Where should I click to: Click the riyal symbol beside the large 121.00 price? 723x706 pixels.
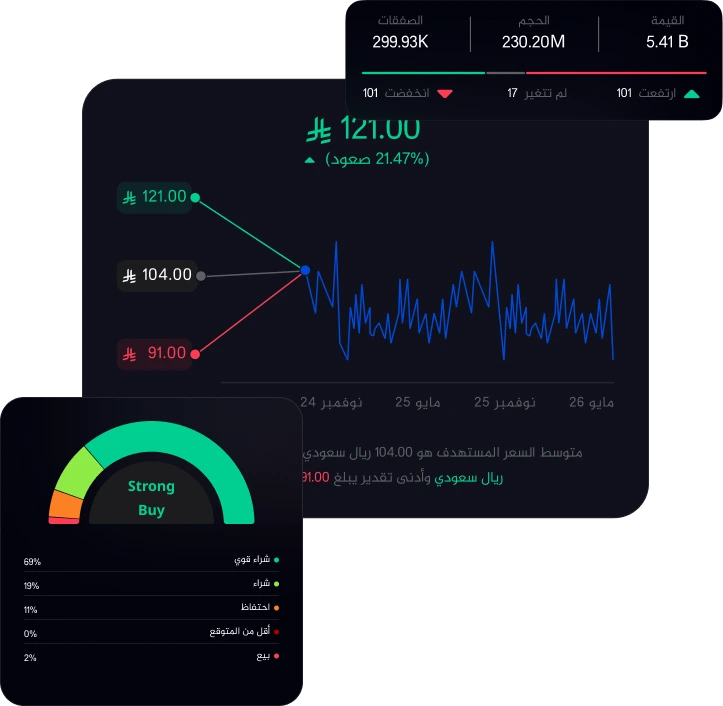[x=319, y=130]
